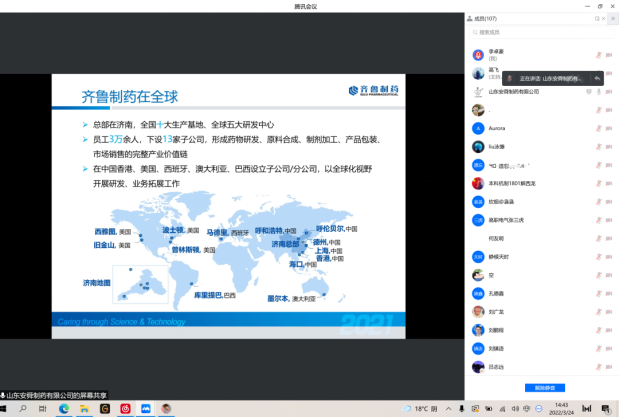Click the 屏幕共享 screen-sharing label at bottom left

click(x=54, y=395)
